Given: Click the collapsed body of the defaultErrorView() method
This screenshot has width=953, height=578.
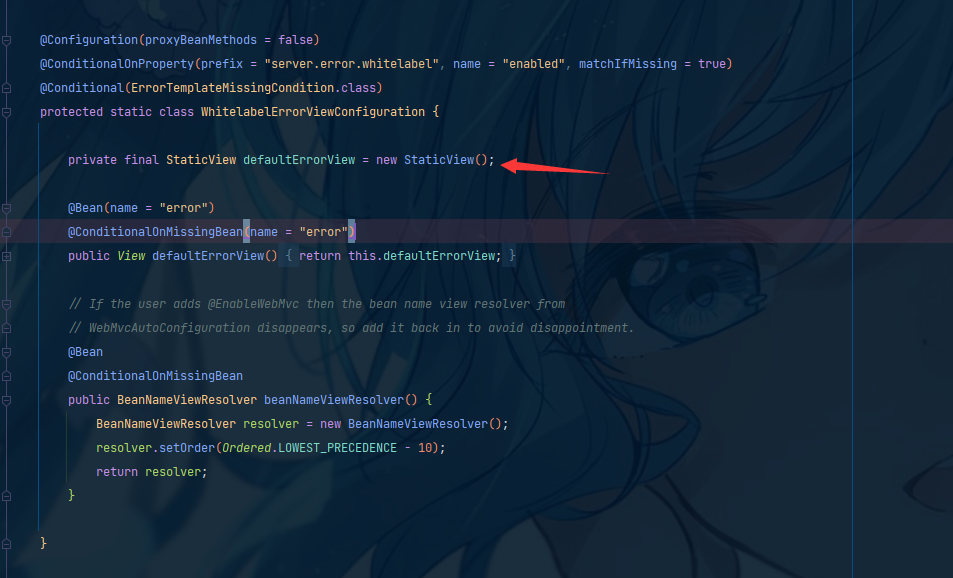Looking at the screenshot, I should [x=401, y=256].
